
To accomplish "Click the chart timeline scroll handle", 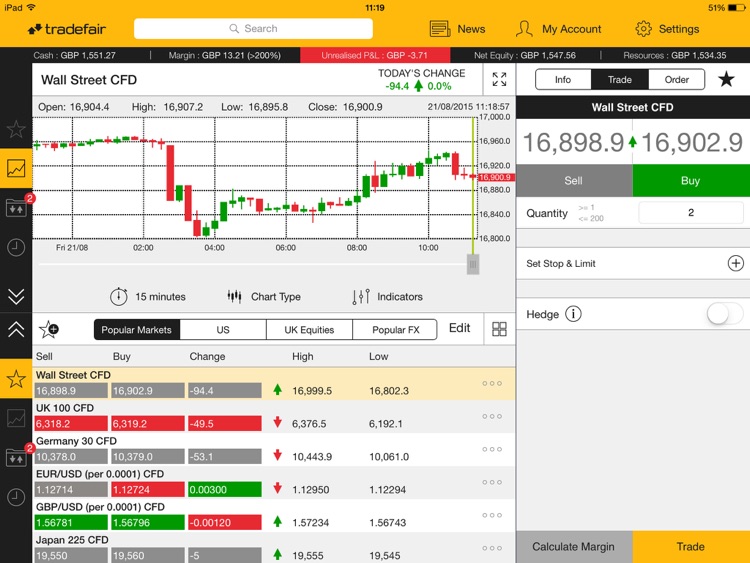I will pos(473,264).
